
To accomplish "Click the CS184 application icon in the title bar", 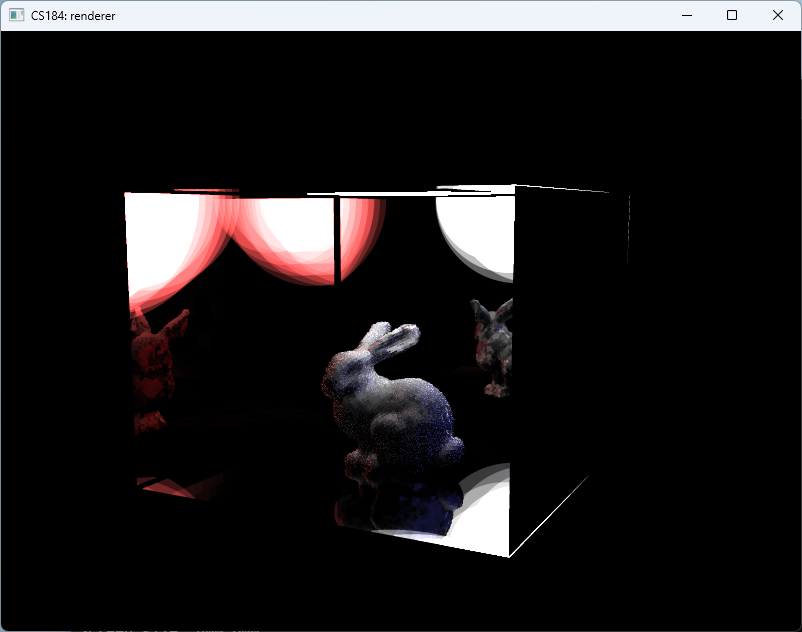I will tap(16, 15).
